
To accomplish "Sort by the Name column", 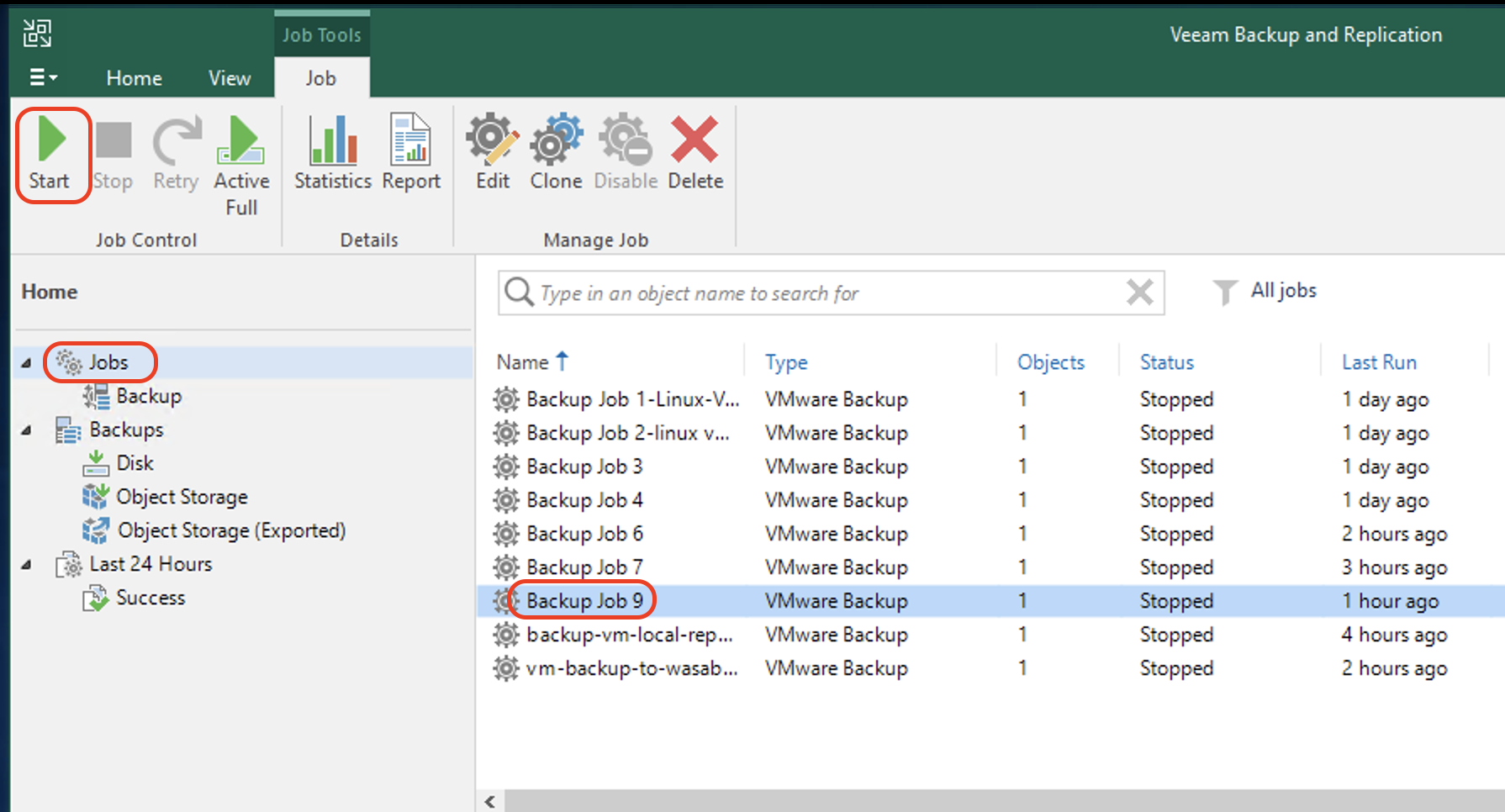I will [522, 362].
